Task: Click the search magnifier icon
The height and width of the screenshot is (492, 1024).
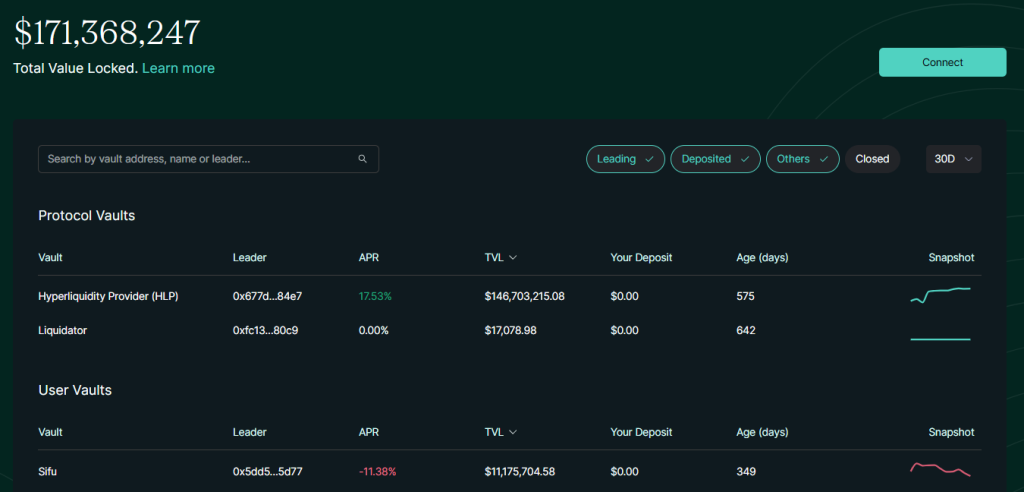Action: pyautogui.click(x=362, y=159)
